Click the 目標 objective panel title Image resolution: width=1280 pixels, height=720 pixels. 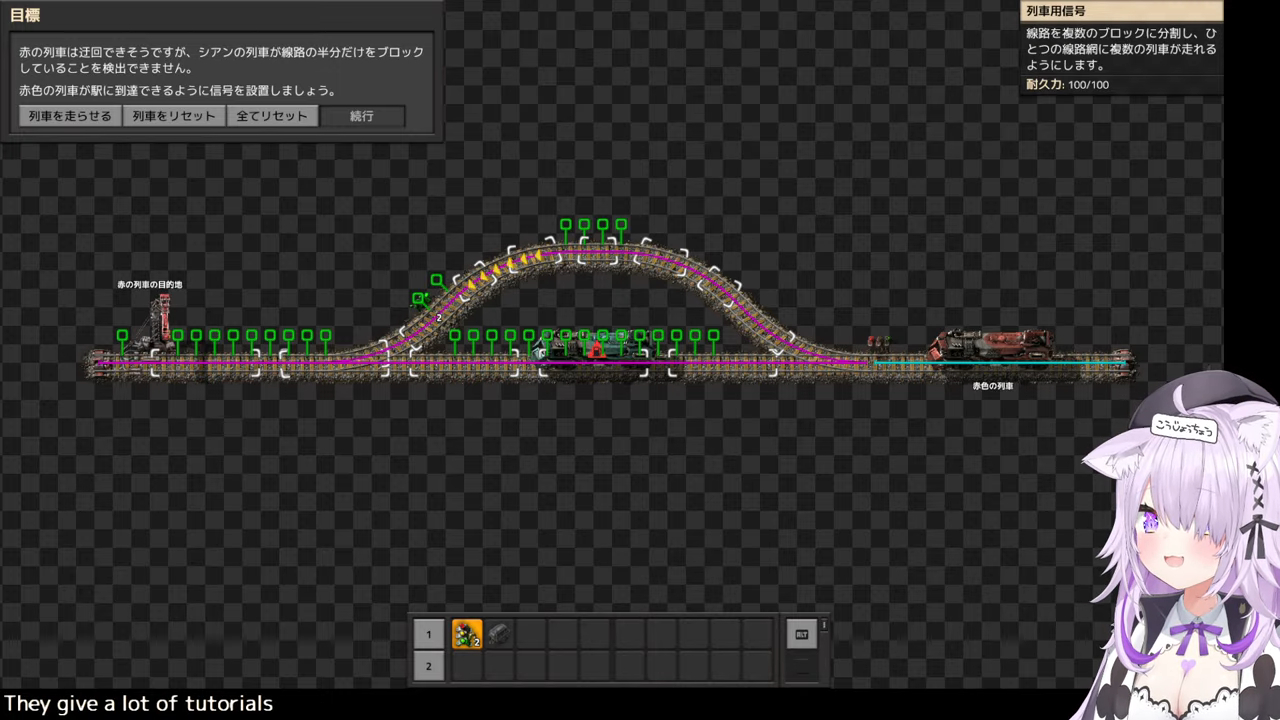point(24,15)
